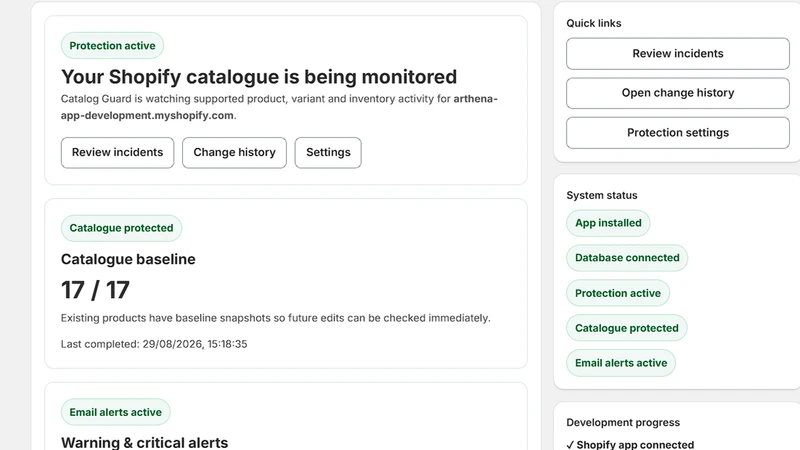
Task: Click the 'System status' section title
Action: click(x=602, y=195)
